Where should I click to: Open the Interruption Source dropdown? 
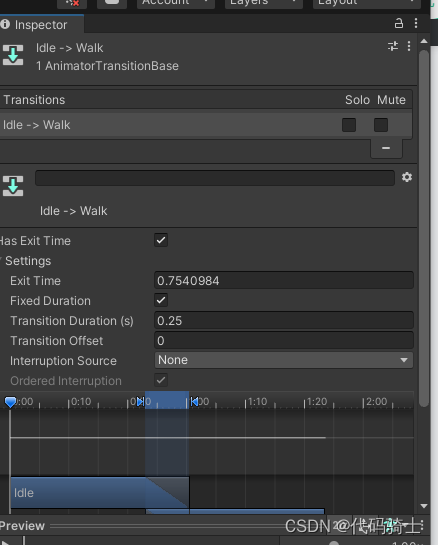(x=284, y=360)
